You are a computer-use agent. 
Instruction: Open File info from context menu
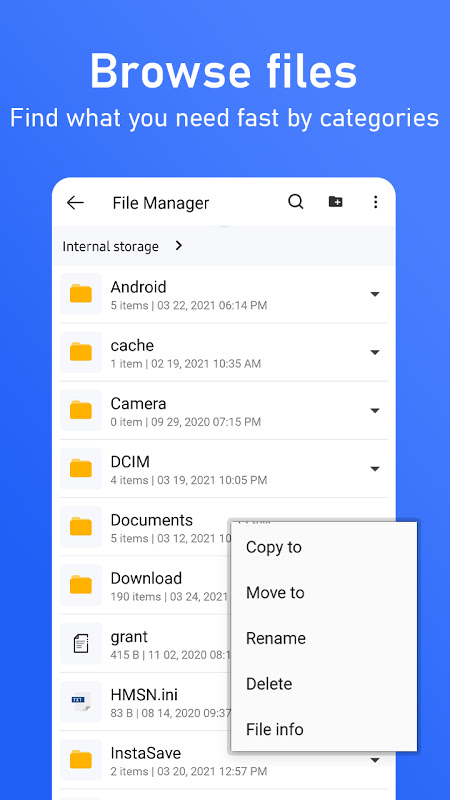(x=274, y=729)
